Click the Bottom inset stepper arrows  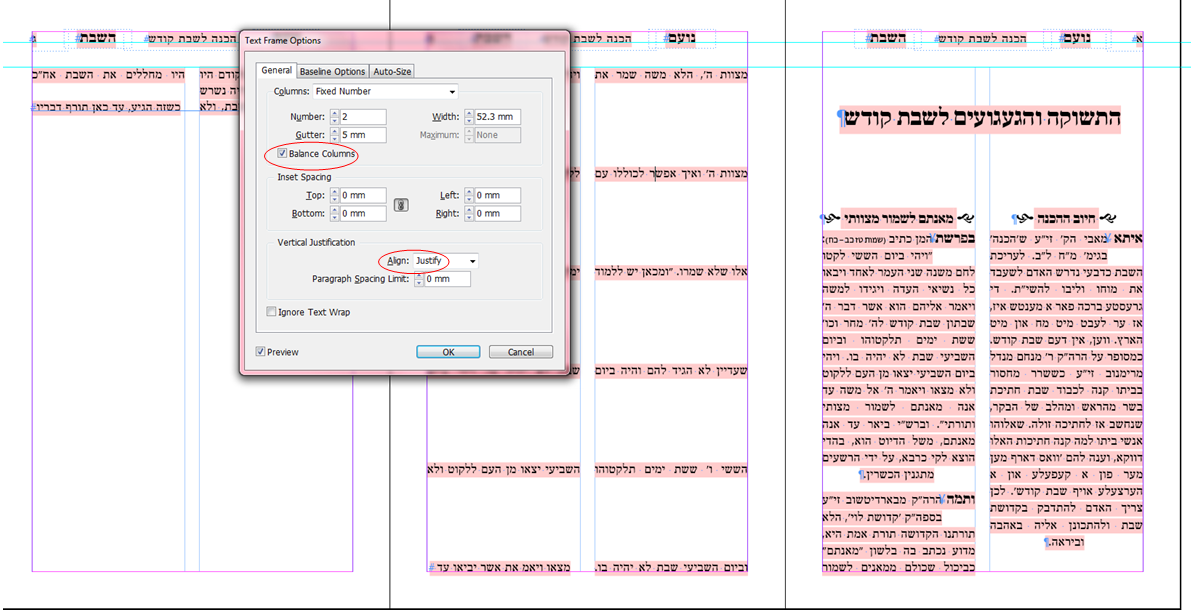tap(334, 213)
